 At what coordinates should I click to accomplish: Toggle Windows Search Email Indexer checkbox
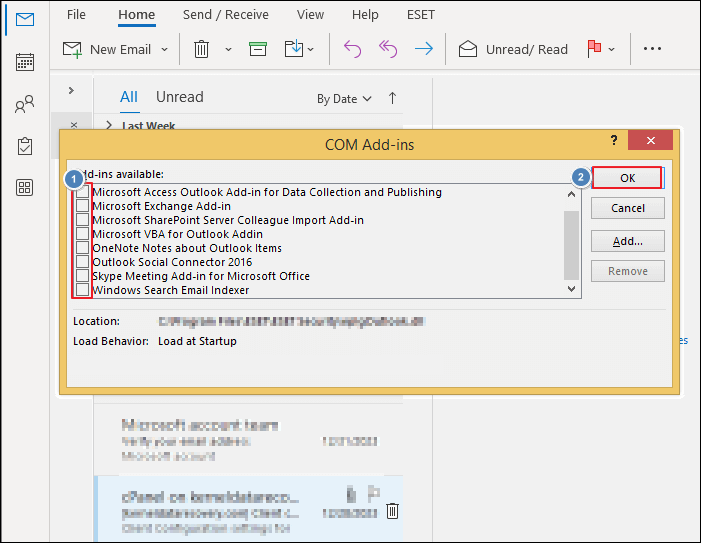[x=82, y=290]
